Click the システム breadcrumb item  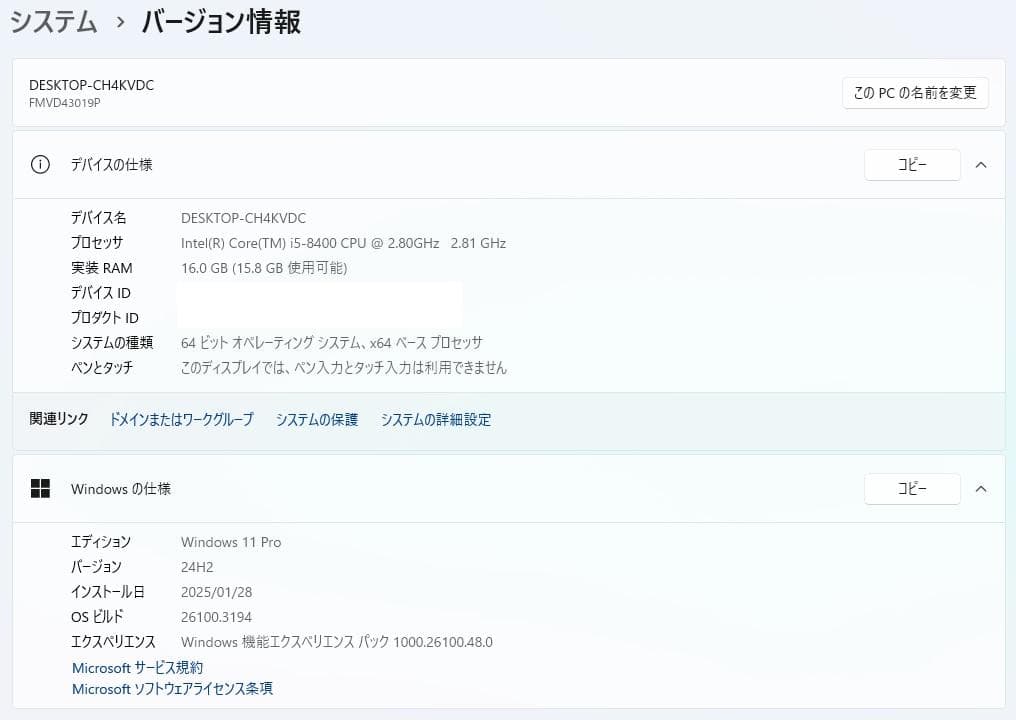tap(53, 21)
